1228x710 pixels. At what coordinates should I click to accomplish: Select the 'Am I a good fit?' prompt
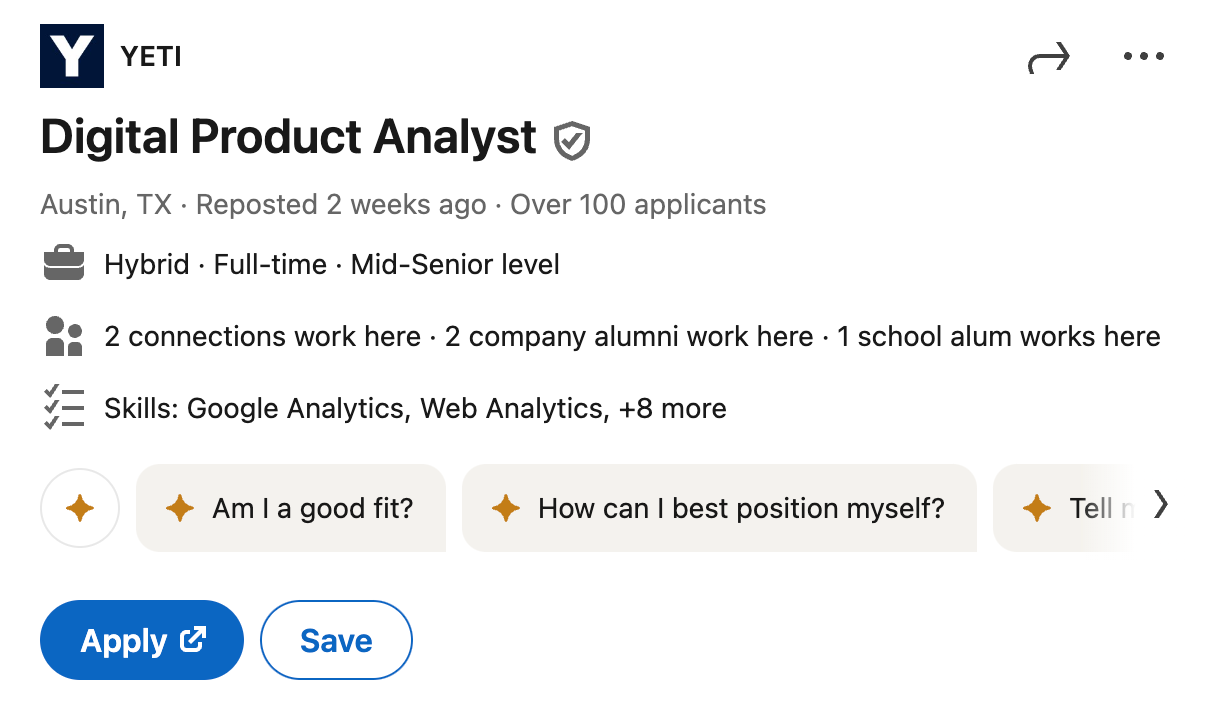pyautogui.click(x=290, y=508)
